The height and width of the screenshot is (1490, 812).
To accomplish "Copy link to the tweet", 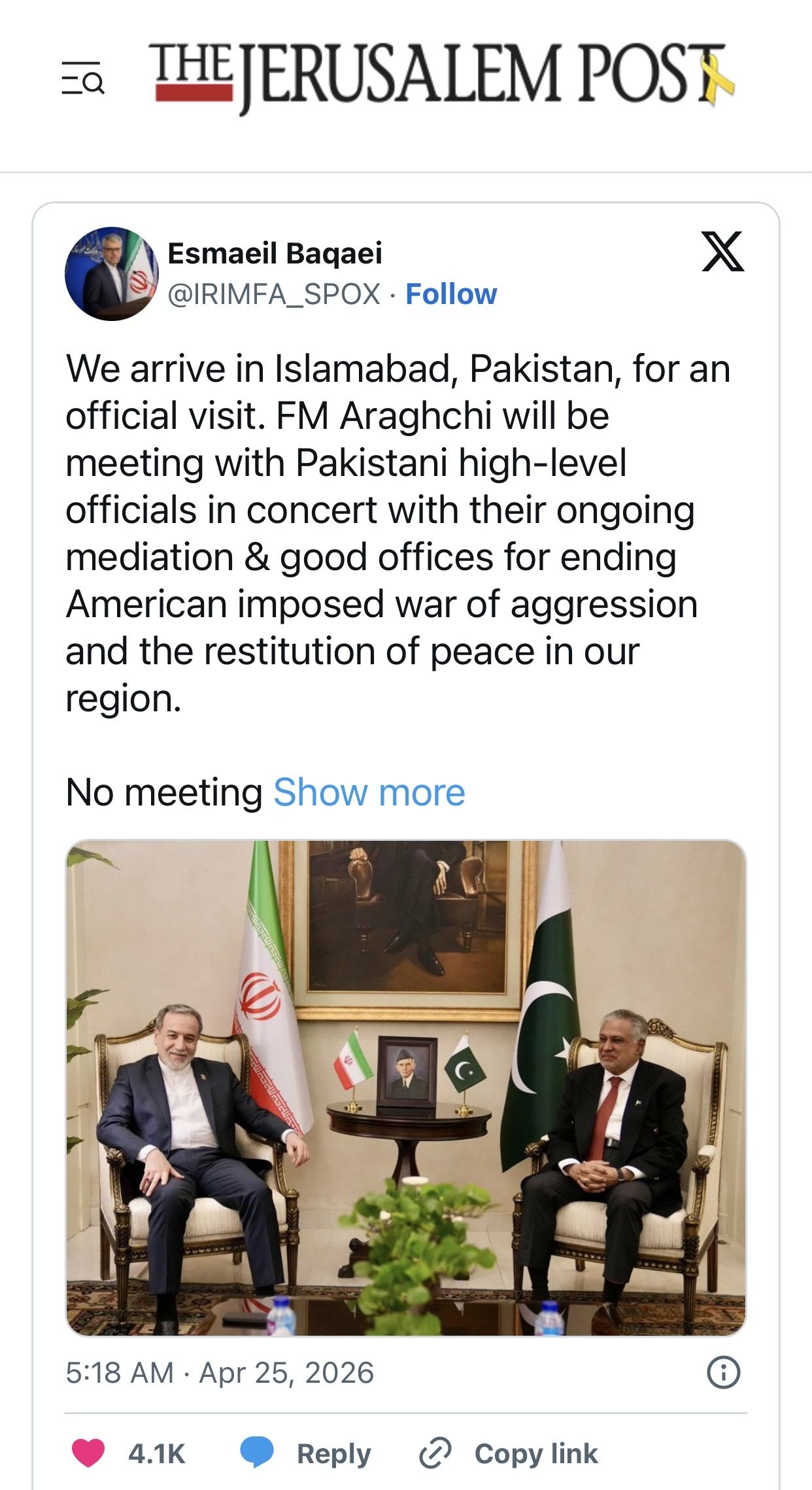I will pos(536,1453).
